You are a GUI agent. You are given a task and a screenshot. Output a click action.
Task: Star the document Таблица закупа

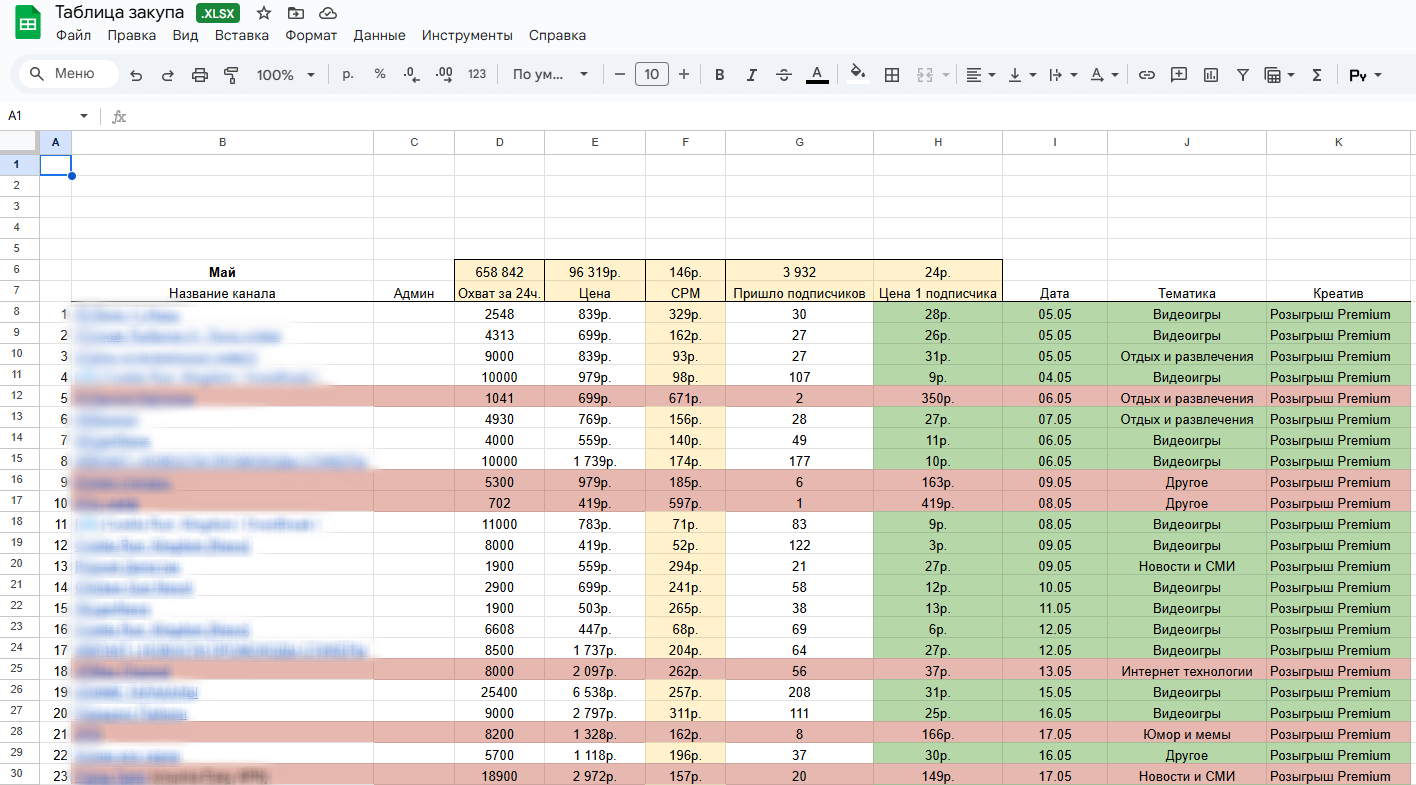coord(264,13)
